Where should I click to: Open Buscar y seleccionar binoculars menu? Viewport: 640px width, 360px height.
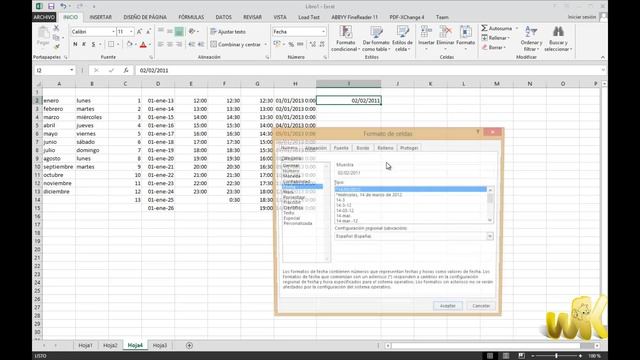(x=558, y=38)
